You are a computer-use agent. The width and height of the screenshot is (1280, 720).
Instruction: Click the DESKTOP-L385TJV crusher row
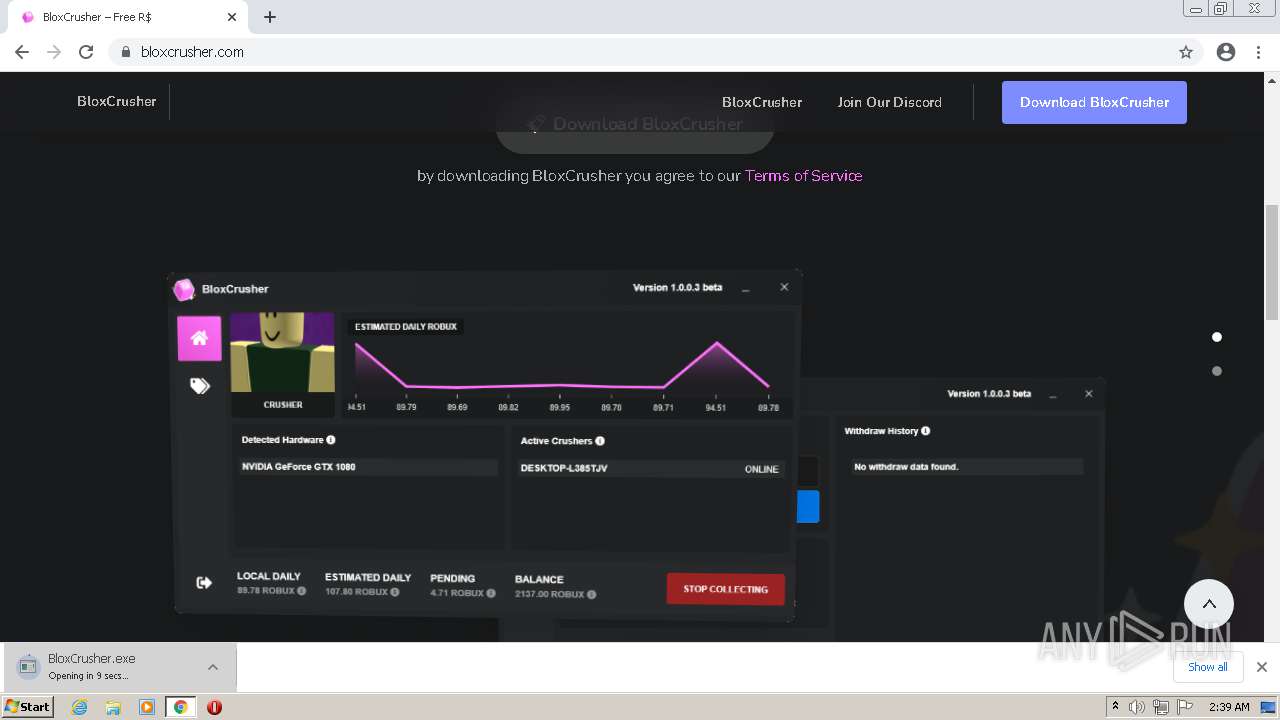click(651, 468)
